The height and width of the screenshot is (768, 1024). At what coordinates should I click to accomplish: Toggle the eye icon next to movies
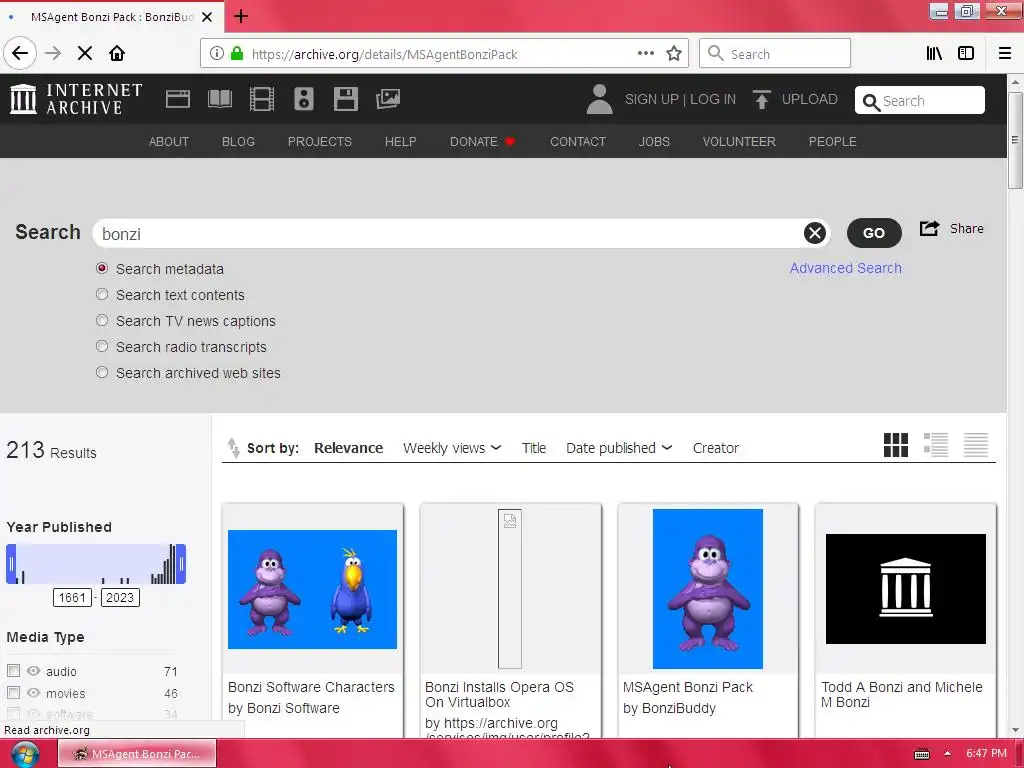(x=33, y=692)
